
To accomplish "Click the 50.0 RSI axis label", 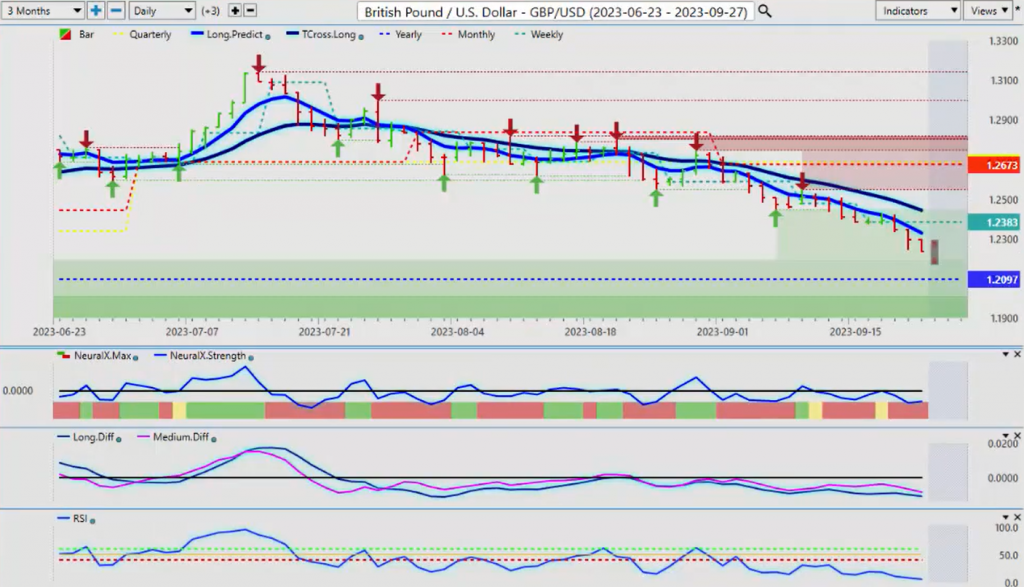I will click(x=1009, y=556).
